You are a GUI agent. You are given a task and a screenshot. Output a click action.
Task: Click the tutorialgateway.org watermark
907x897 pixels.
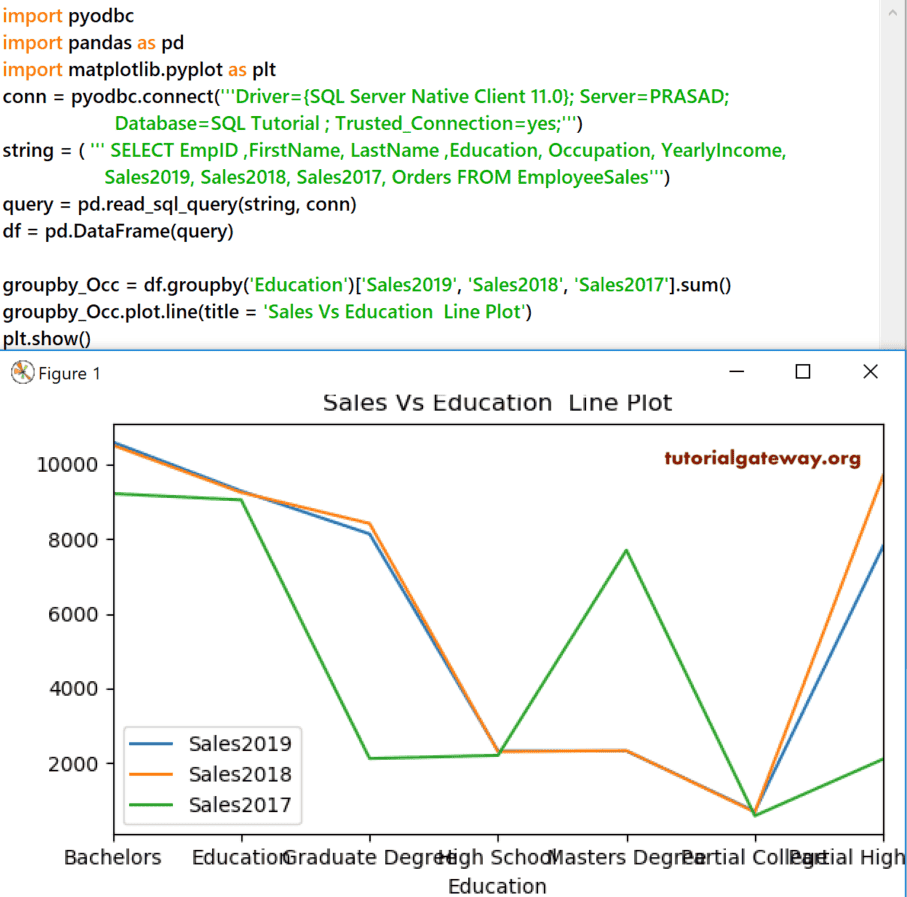pos(763,458)
